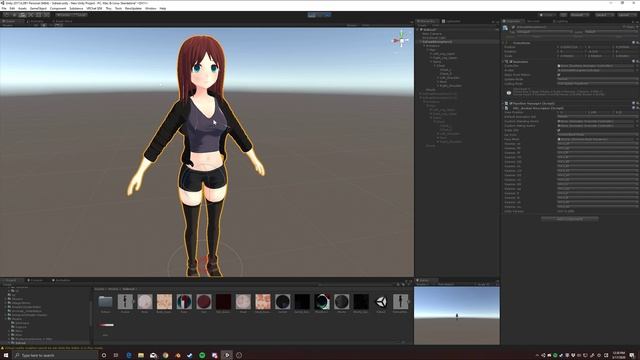
Task: Expand the Left_Shoulder node in Hierarchy
Action: (x=438, y=78)
